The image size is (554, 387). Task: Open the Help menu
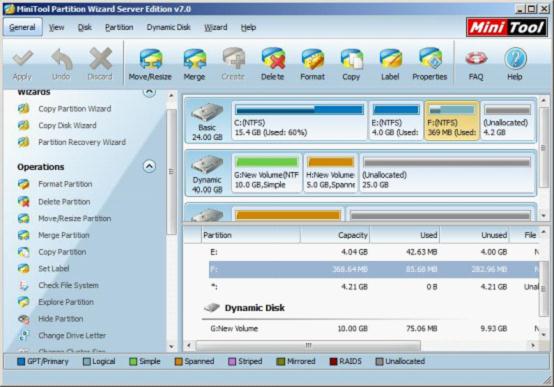click(x=248, y=27)
